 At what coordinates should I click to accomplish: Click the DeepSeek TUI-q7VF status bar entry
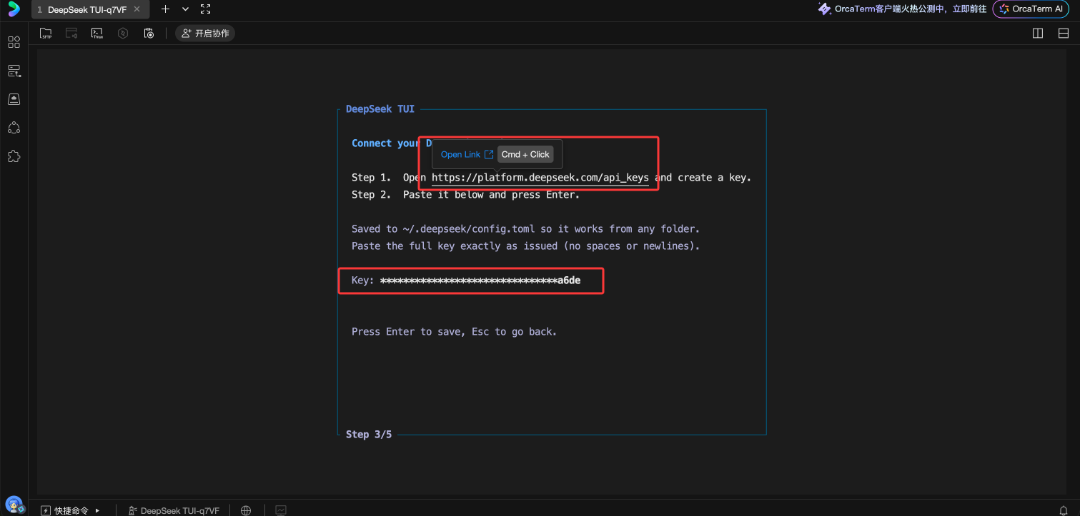coord(174,510)
